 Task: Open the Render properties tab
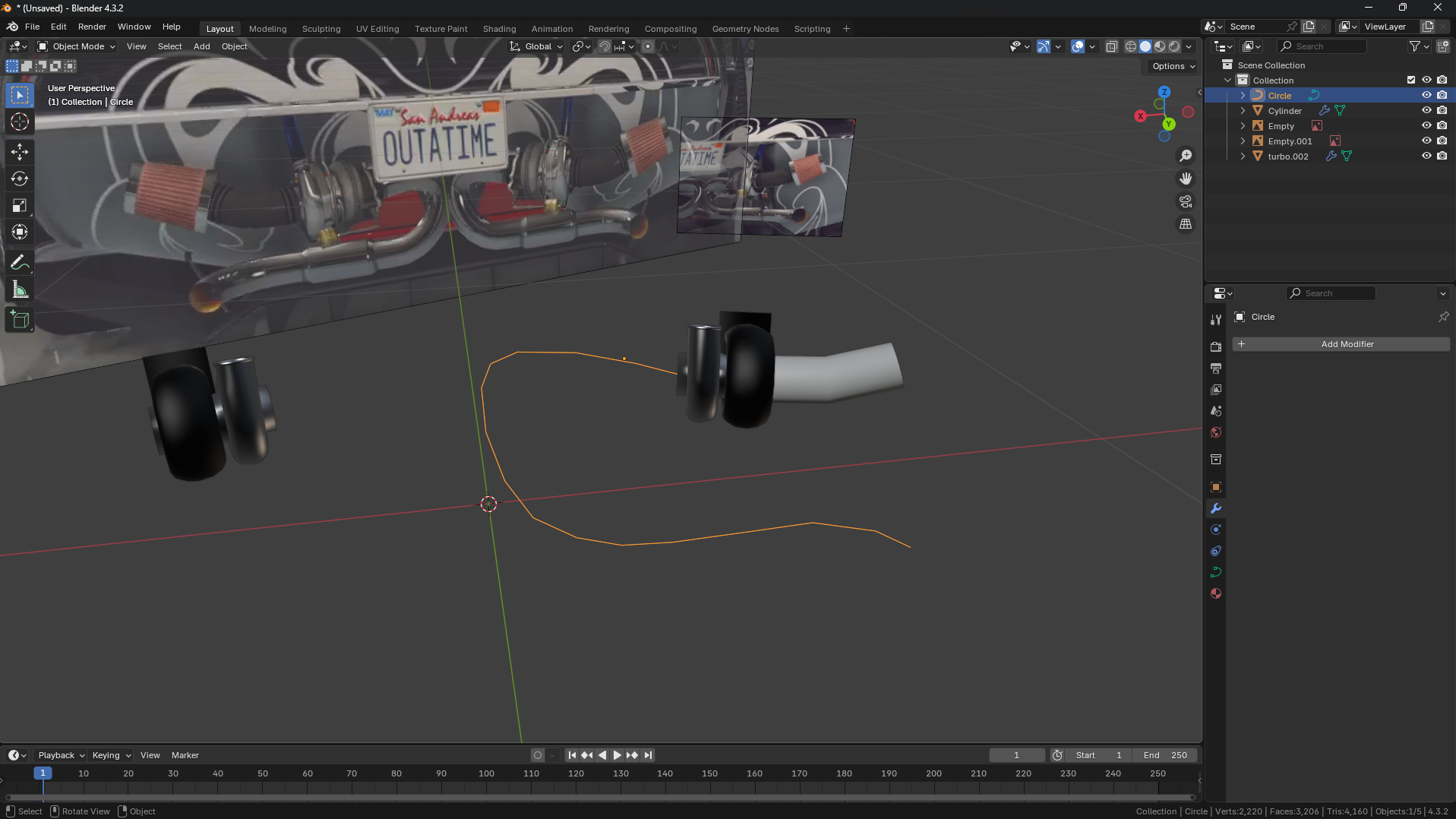(x=1216, y=346)
